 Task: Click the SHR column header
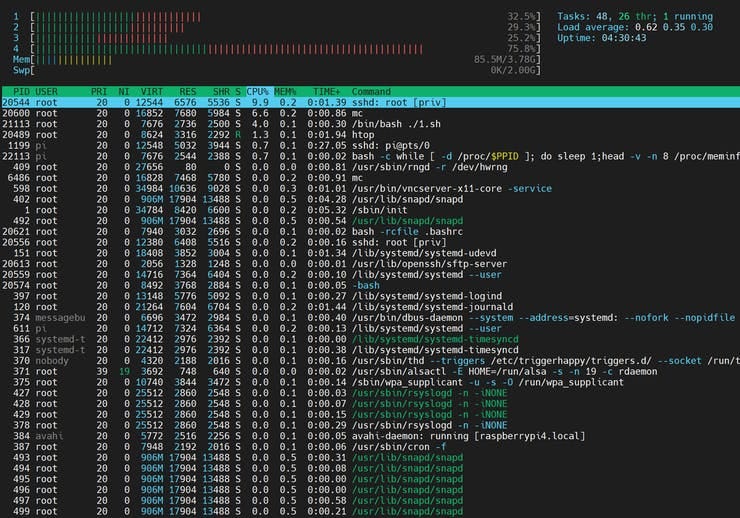click(x=221, y=92)
